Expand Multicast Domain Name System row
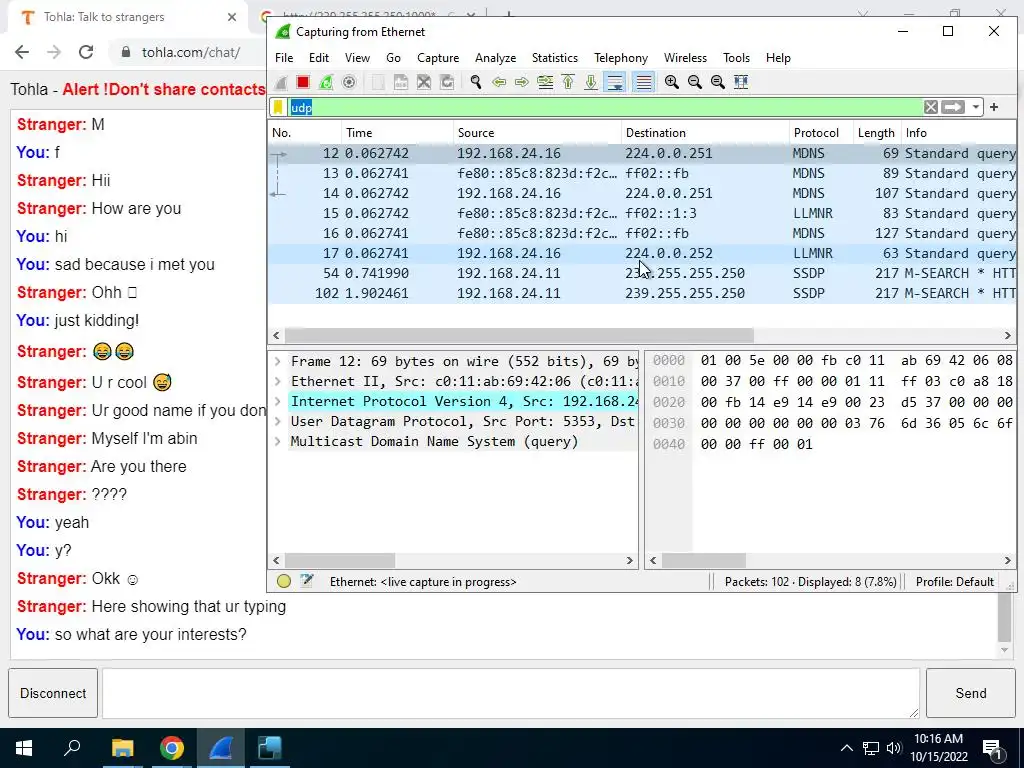This screenshot has width=1024, height=768. click(x=278, y=441)
